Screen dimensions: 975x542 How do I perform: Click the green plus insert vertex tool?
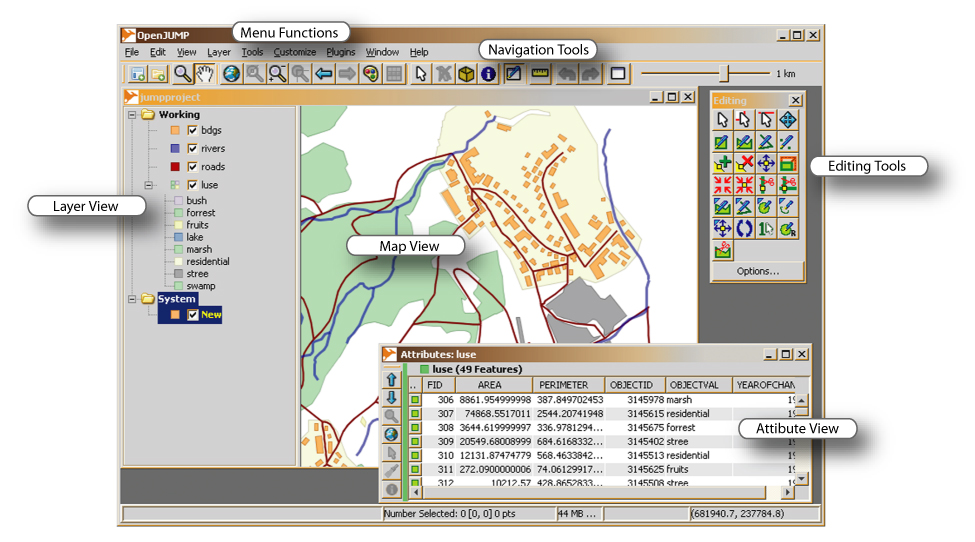(x=722, y=163)
